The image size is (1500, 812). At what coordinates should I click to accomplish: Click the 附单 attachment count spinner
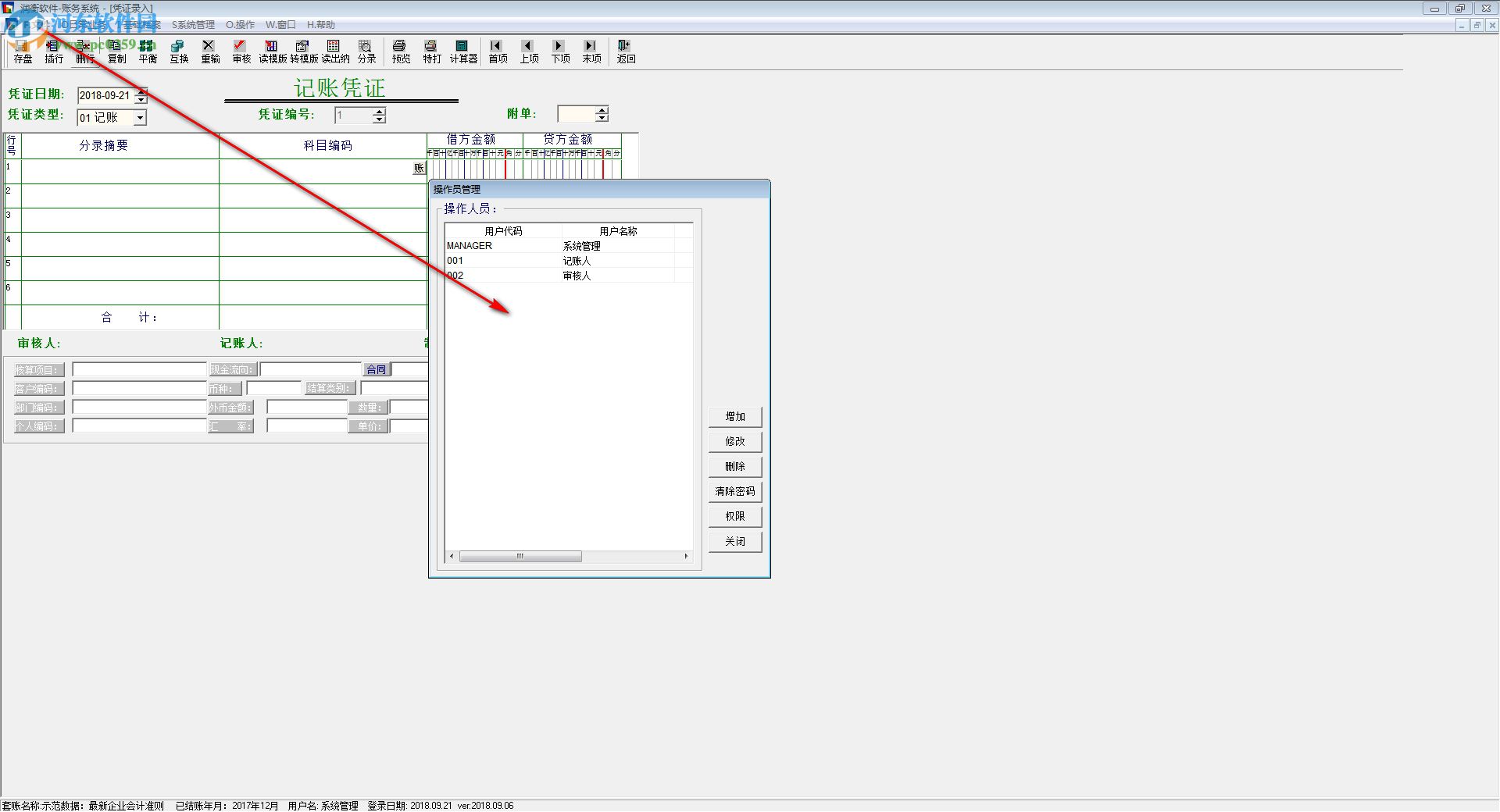pos(602,114)
